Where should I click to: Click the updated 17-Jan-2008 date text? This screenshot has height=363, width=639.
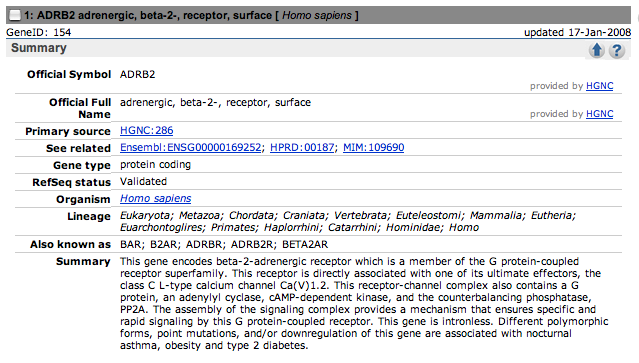click(577, 33)
